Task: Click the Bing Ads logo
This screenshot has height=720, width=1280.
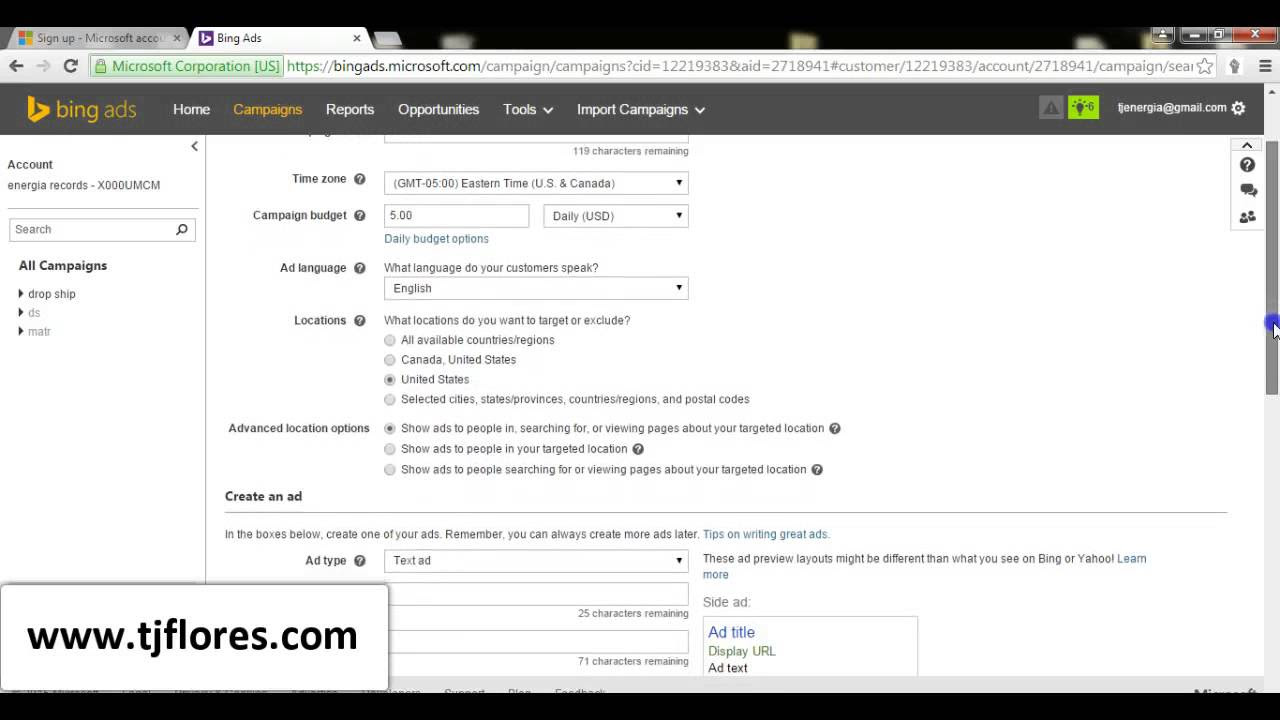Action: click(x=81, y=109)
